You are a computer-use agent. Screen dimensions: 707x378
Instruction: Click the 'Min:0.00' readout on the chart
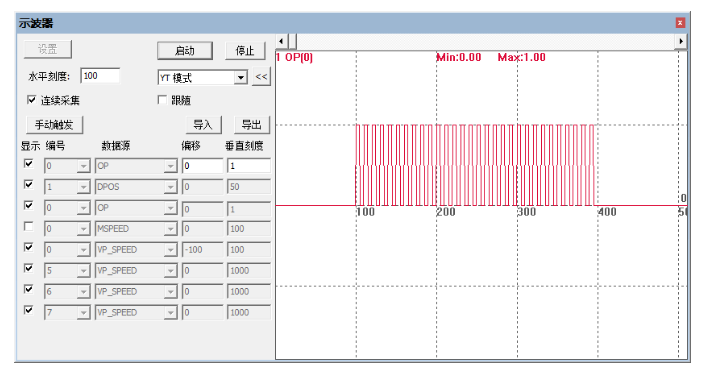(459, 57)
